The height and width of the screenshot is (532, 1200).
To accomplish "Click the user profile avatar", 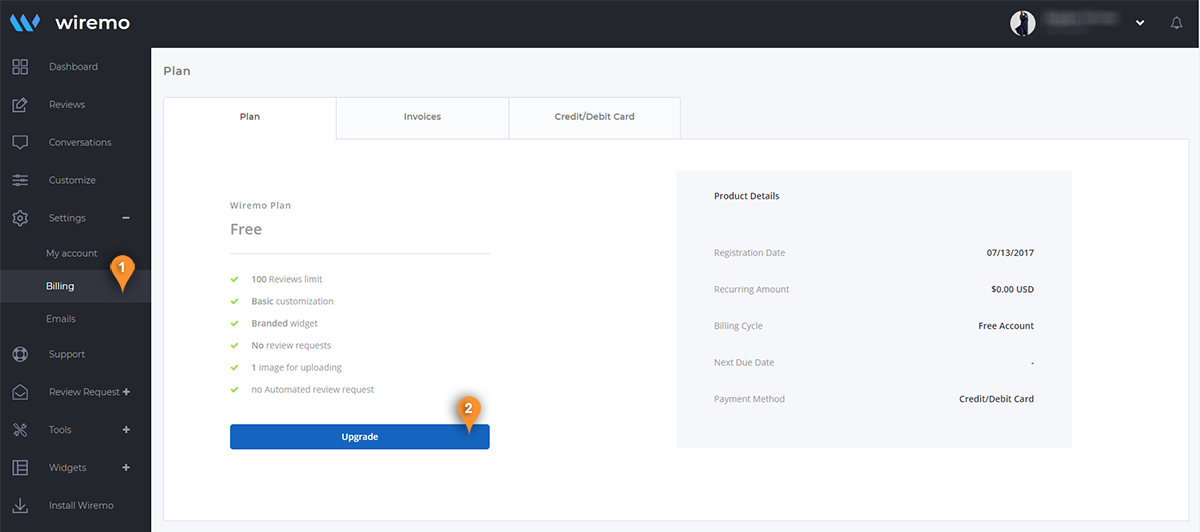I will point(1023,23).
